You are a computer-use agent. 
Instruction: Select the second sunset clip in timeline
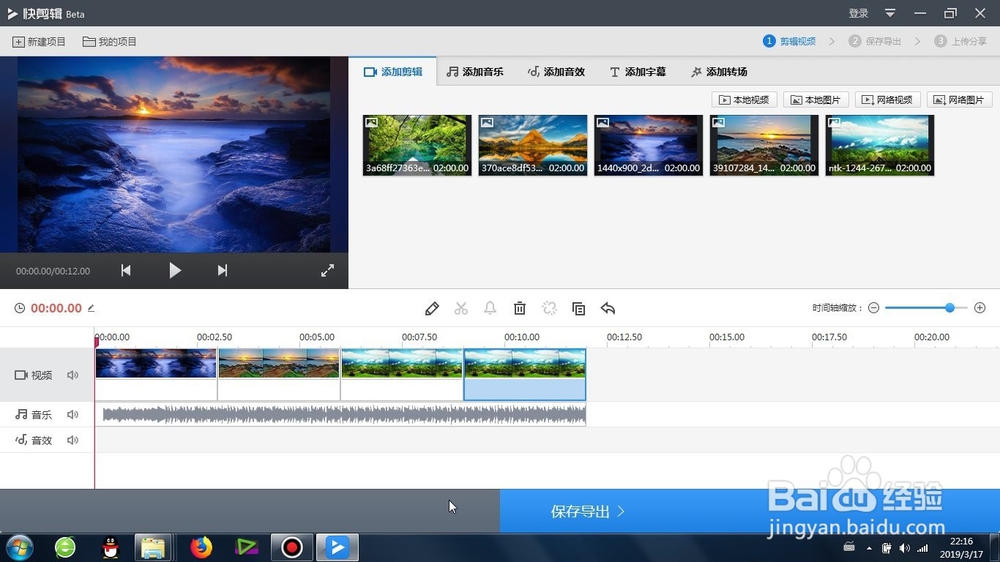pyautogui.click(x=279, y=374)
